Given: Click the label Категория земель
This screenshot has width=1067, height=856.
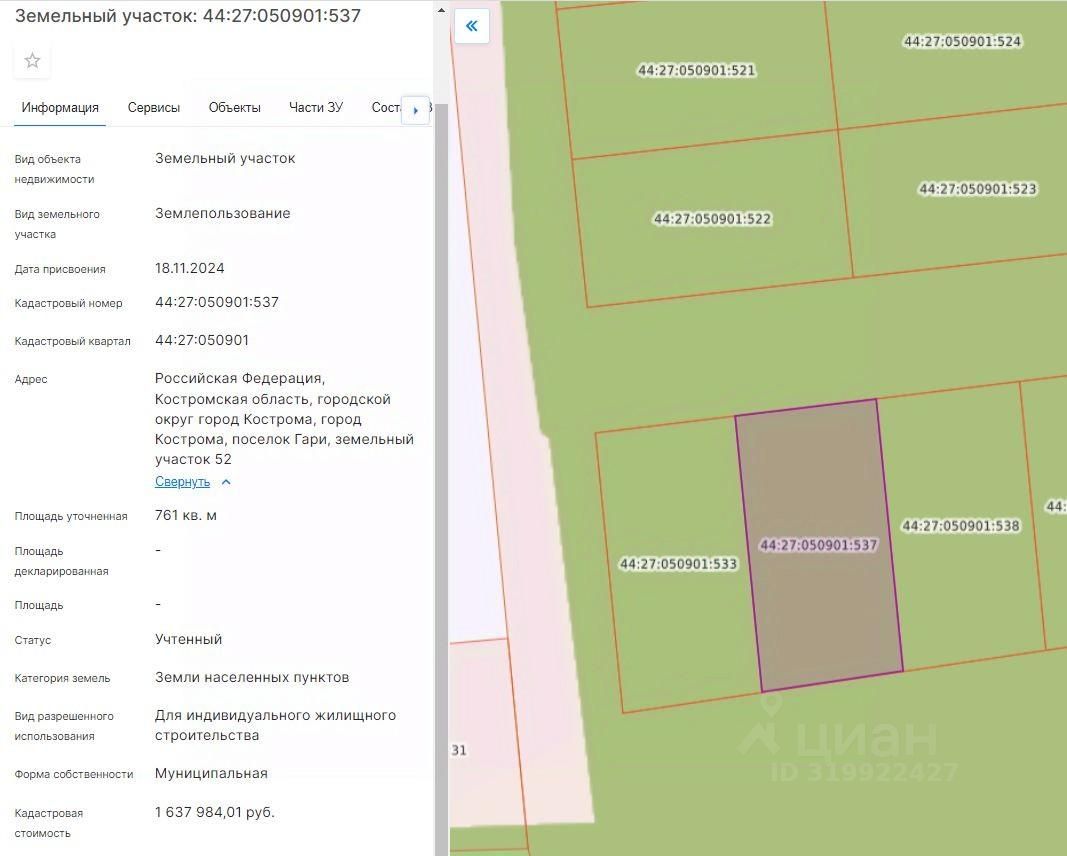Looking at the screenshot, I should click(62, 678).
